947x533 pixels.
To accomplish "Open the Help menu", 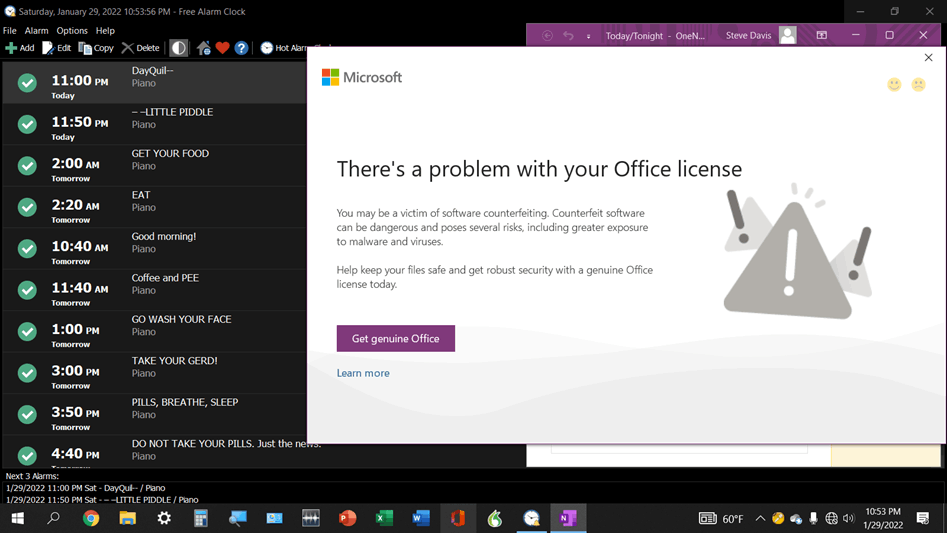I will [x=105, y=30].
